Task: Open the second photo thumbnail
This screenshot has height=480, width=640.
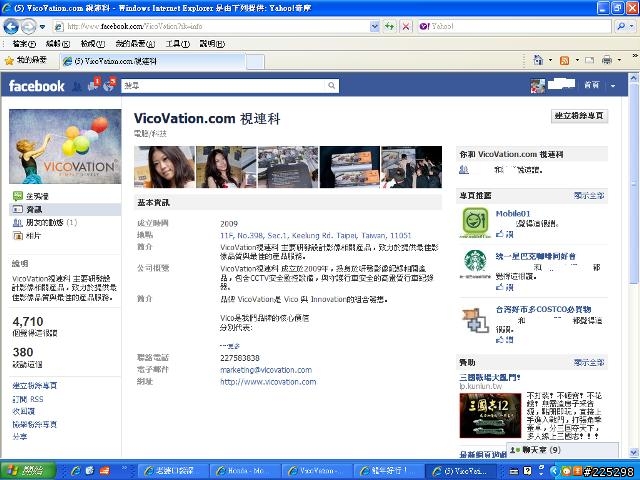Action: pos(226,167)
